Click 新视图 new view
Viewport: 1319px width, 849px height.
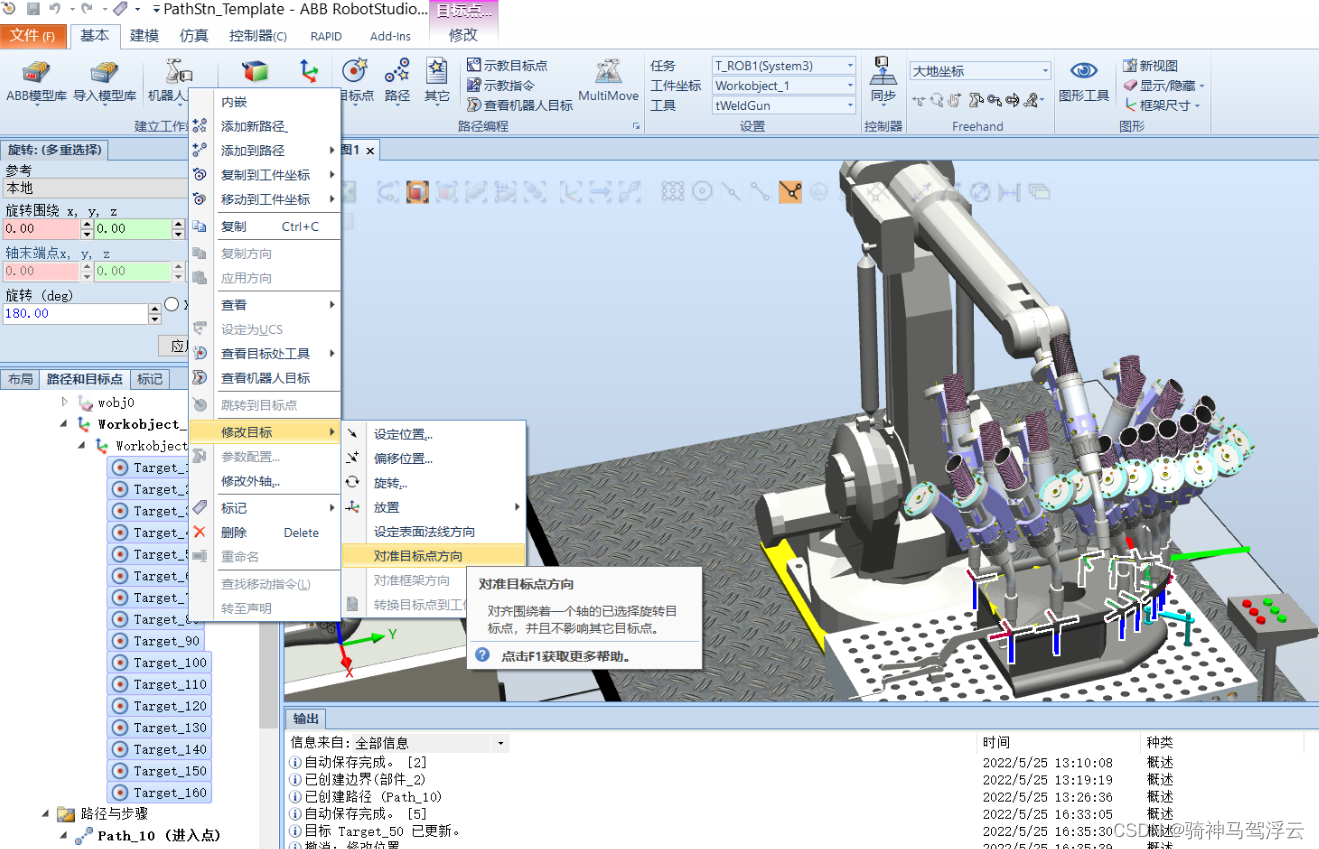click(x=1151, y=65)
